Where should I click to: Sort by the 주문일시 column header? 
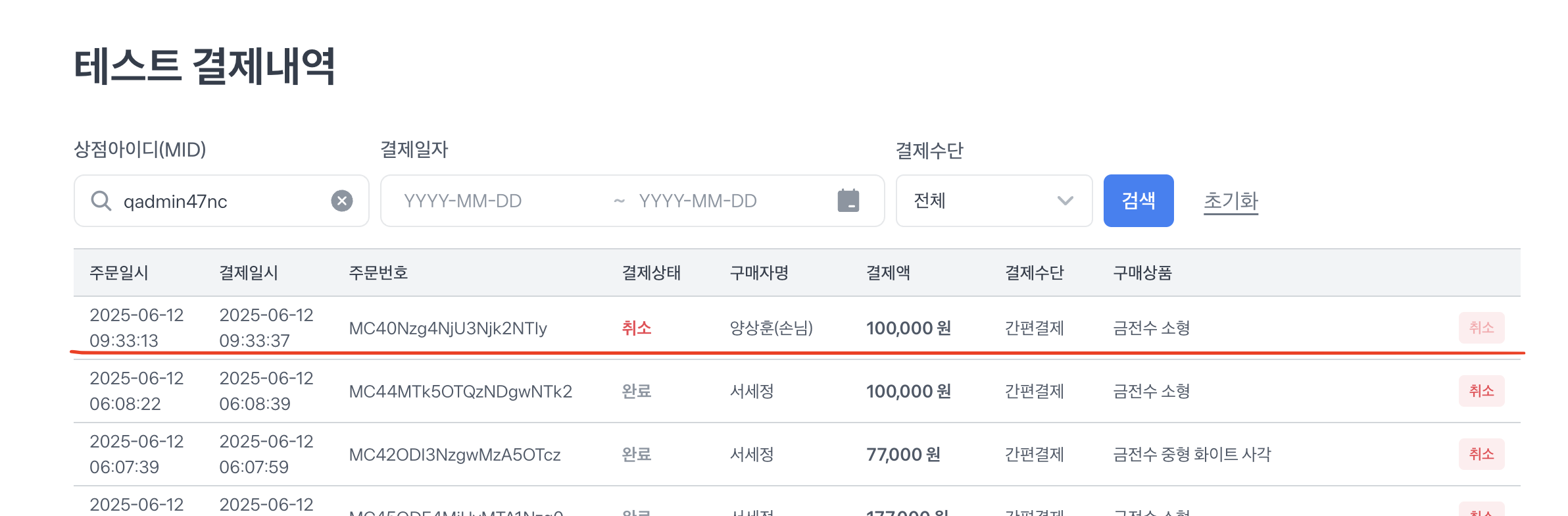click(119, 272)
